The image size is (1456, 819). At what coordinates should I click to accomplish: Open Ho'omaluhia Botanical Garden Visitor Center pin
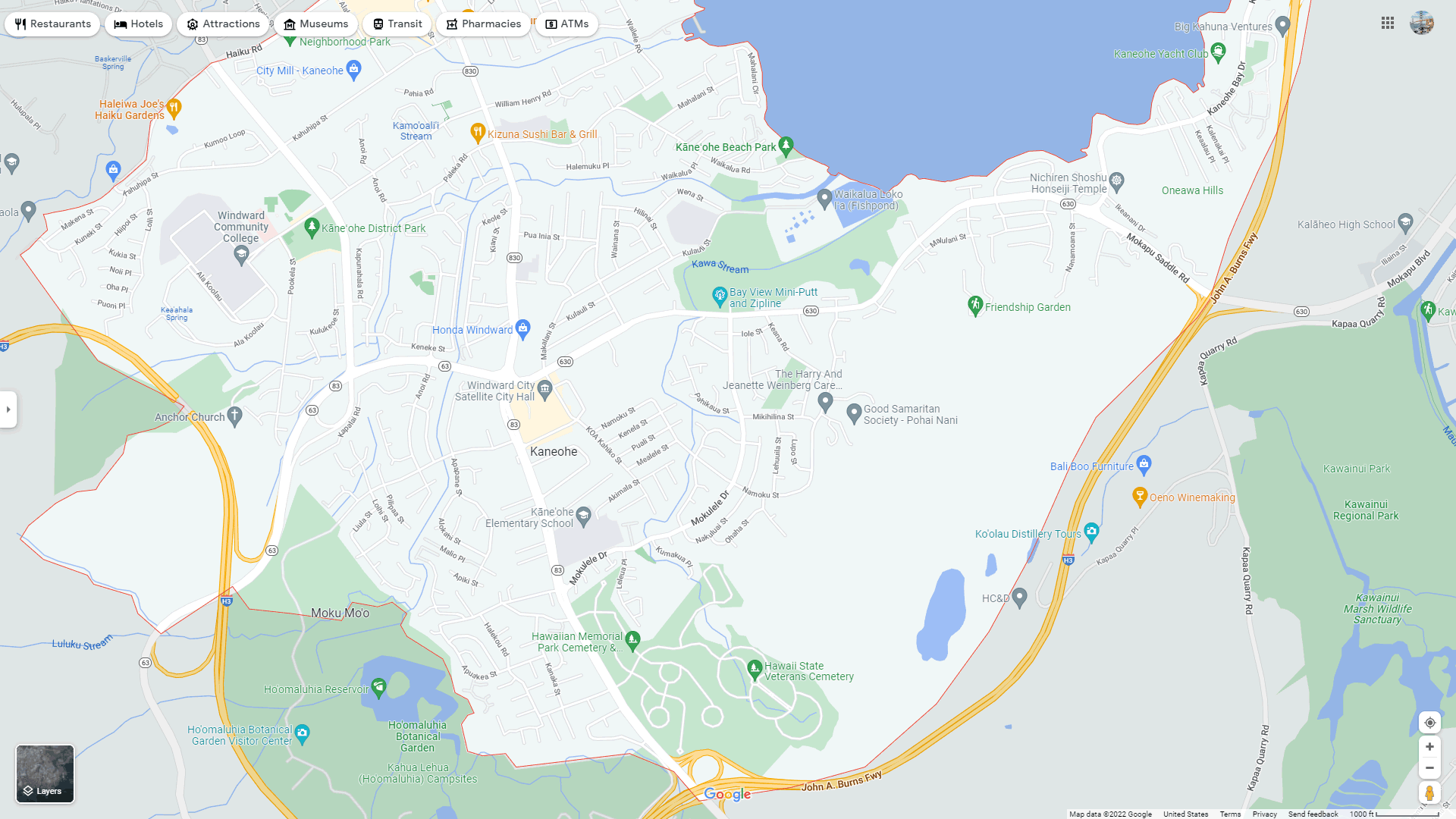pyautogui.click(x=303, y=733)
